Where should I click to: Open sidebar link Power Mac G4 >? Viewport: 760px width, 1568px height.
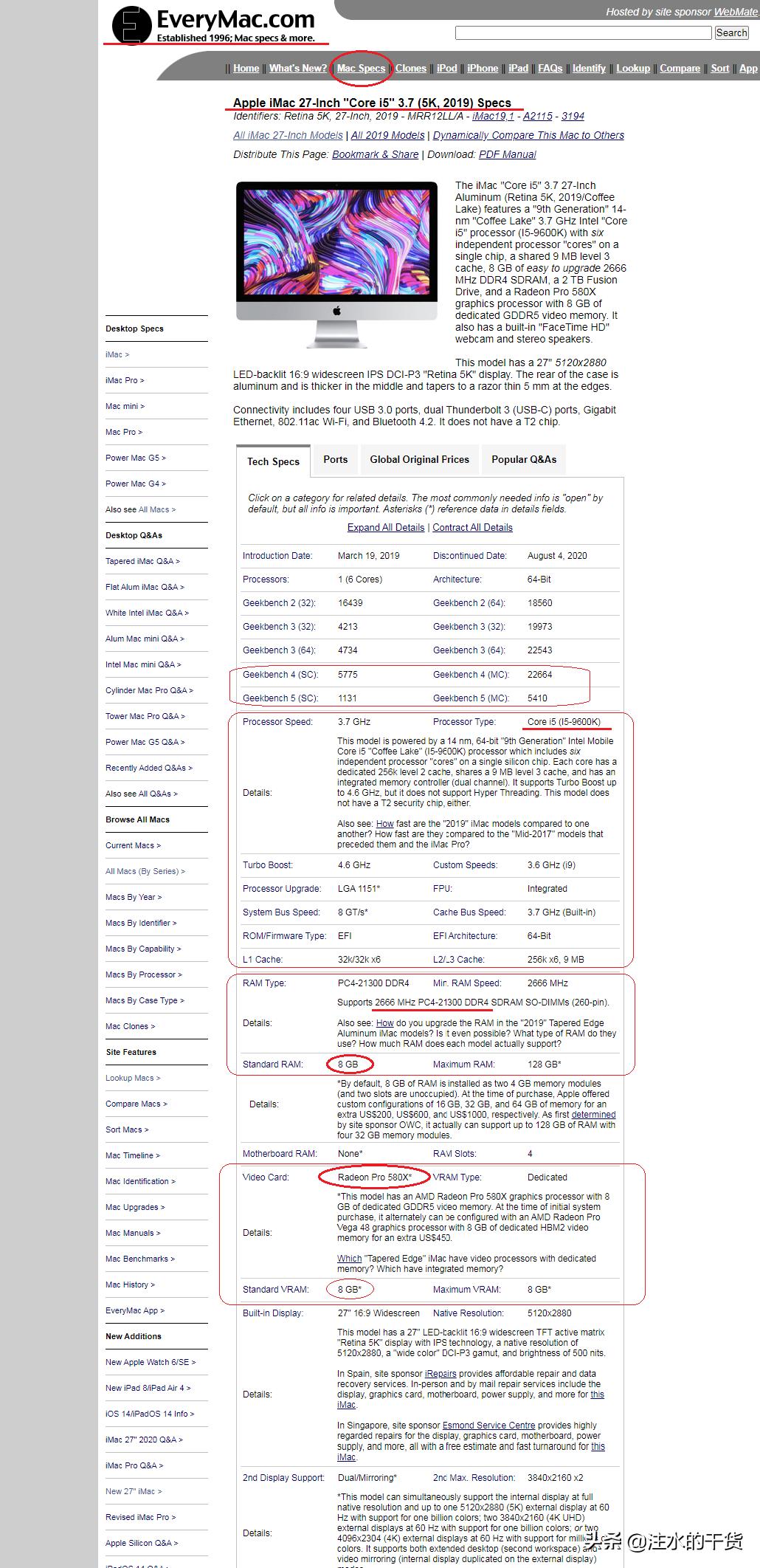(x=136, y=484)
